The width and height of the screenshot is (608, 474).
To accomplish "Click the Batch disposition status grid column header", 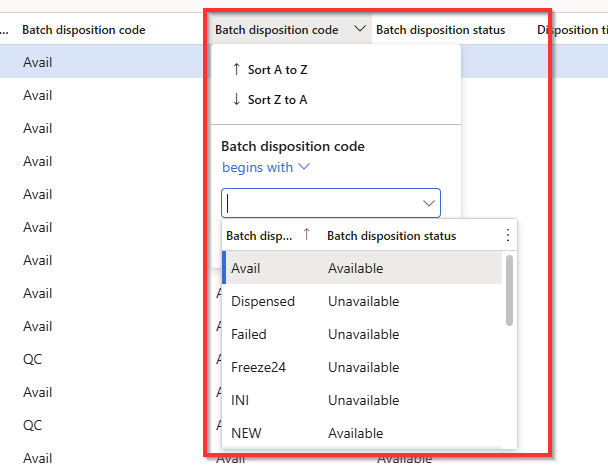I will (x=440, y=30).
